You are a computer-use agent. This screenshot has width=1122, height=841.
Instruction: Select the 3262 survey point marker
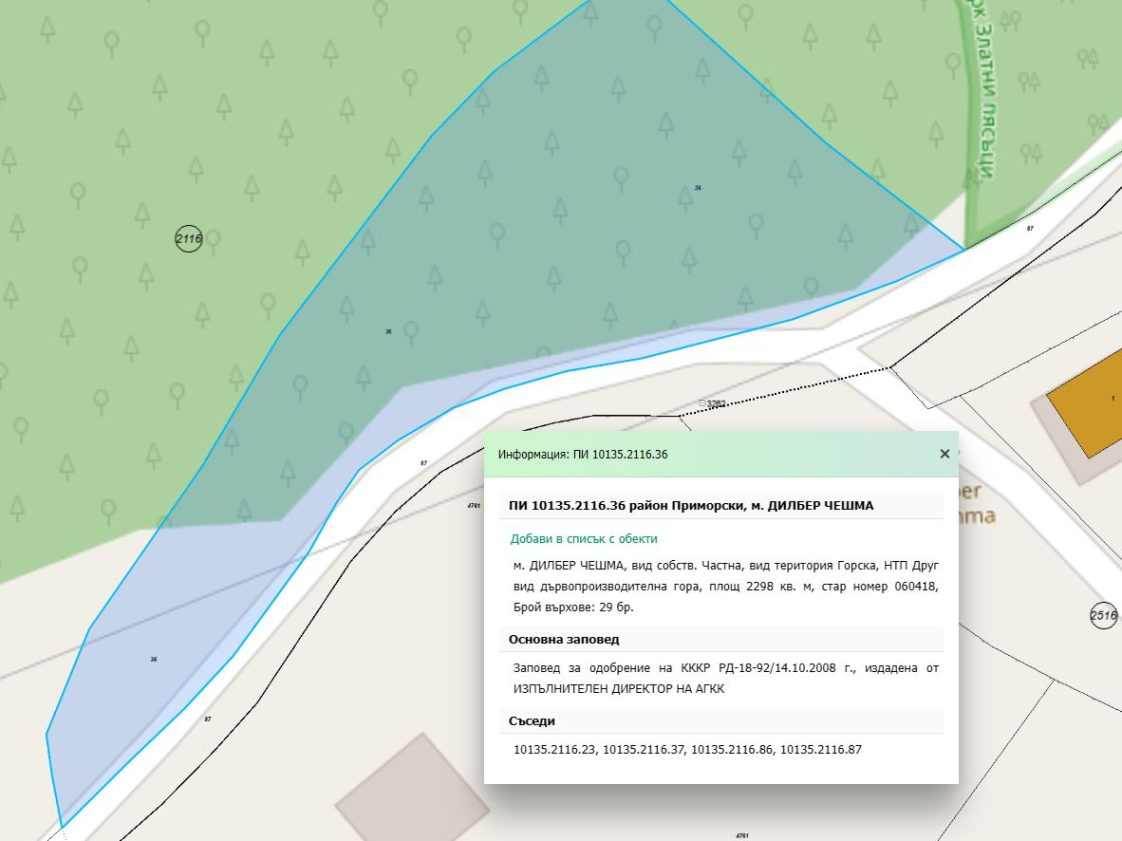714,404
